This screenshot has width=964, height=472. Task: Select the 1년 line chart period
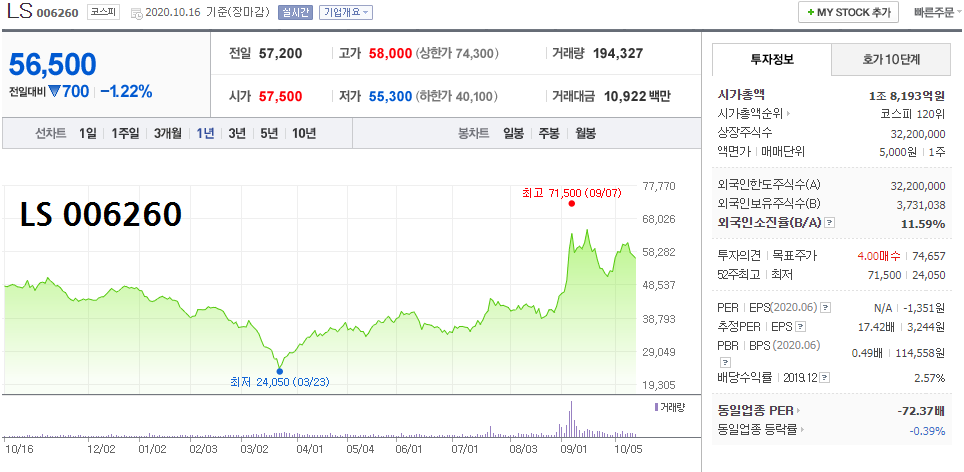pos(205,133)
